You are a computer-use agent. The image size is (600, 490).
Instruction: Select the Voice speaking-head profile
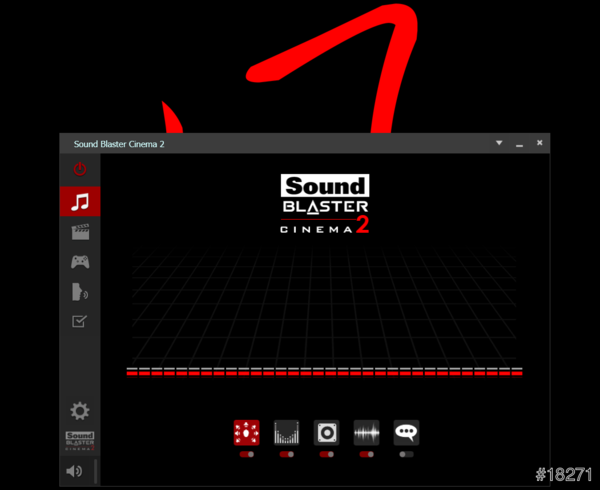[x=80, y=292]
